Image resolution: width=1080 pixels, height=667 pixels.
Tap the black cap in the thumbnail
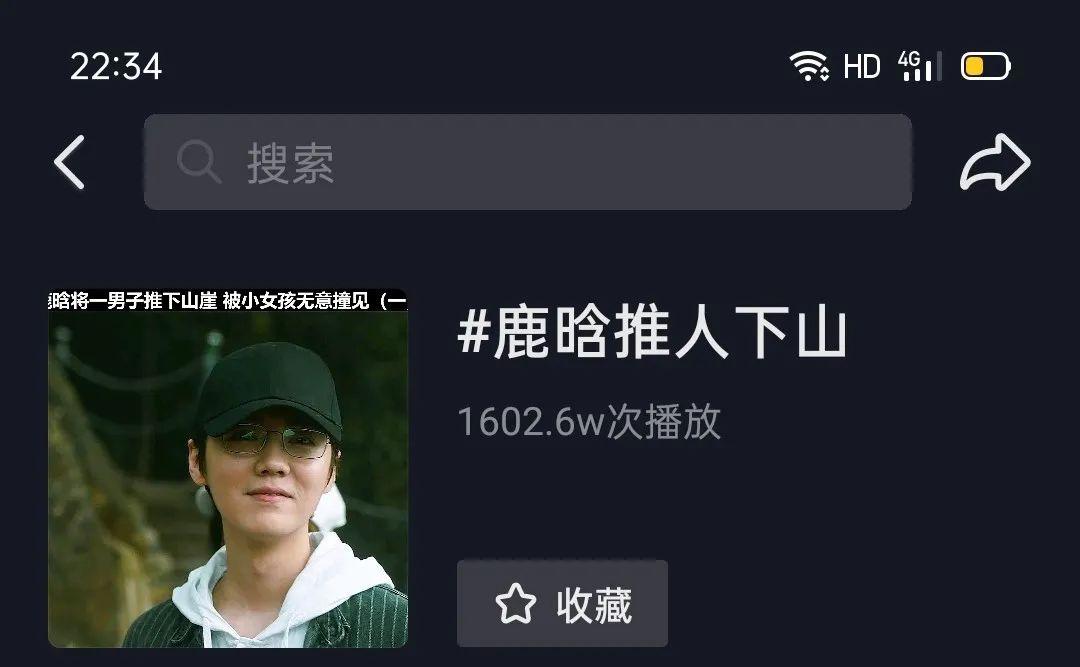[270, 387]
